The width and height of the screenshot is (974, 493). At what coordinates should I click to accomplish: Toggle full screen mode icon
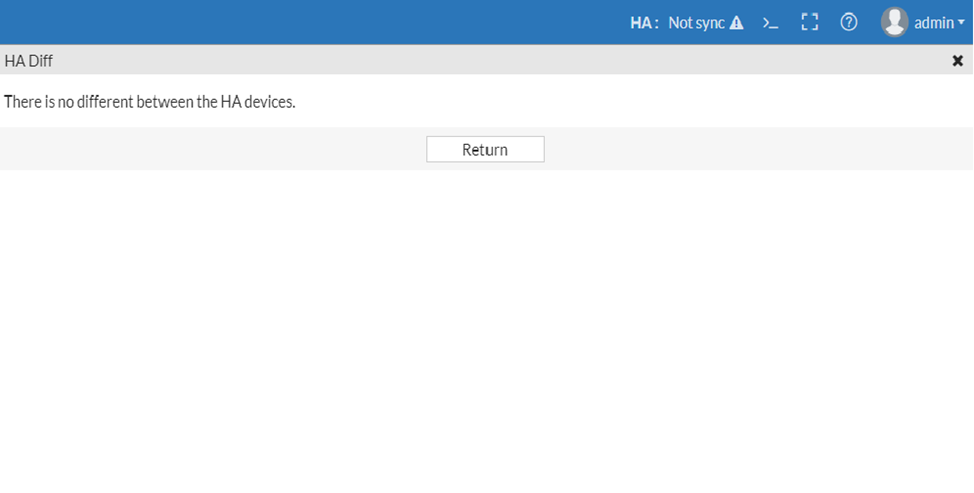pos(809,23)
